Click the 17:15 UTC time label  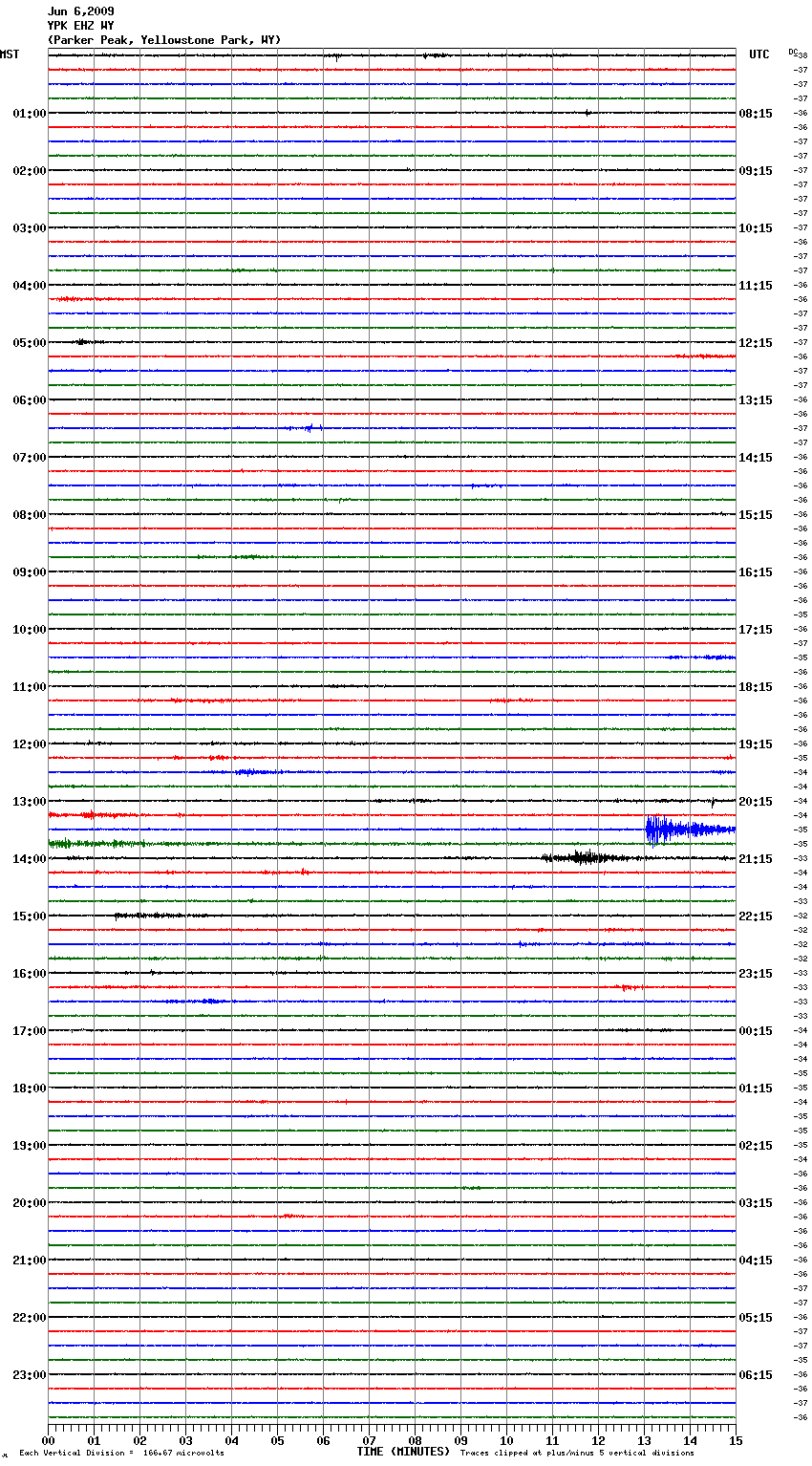click(x=756, y=630)
